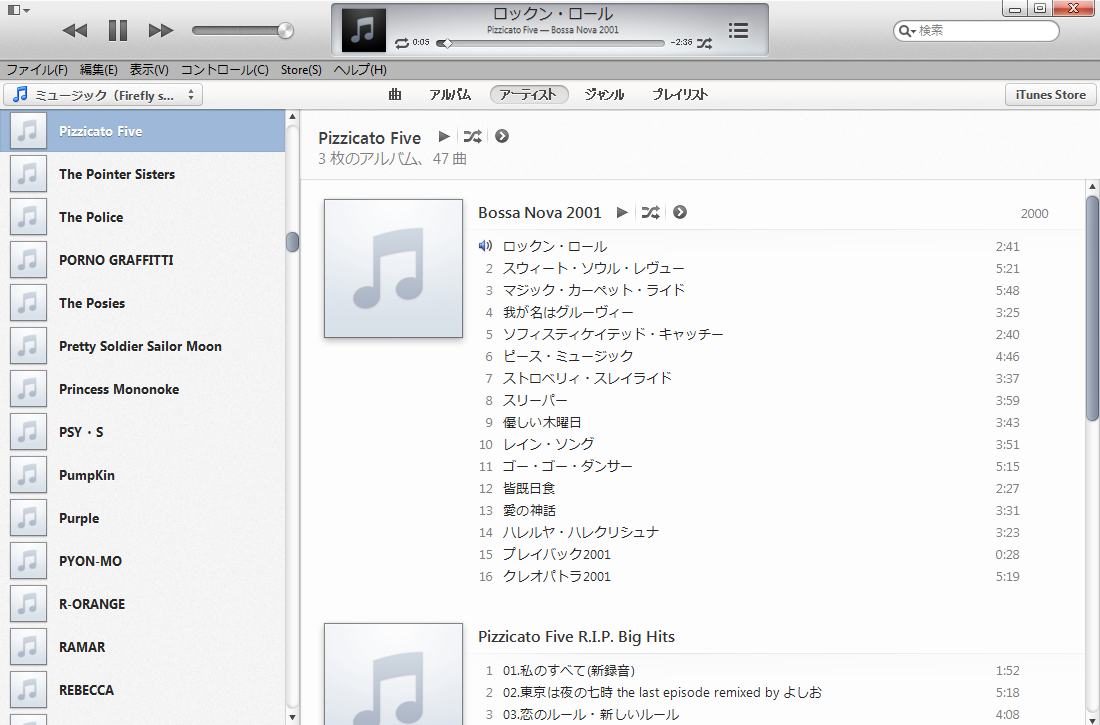Pause the current song
Image resolution: width=1100 pixels, height=725 pixels.
click(118, 30)
